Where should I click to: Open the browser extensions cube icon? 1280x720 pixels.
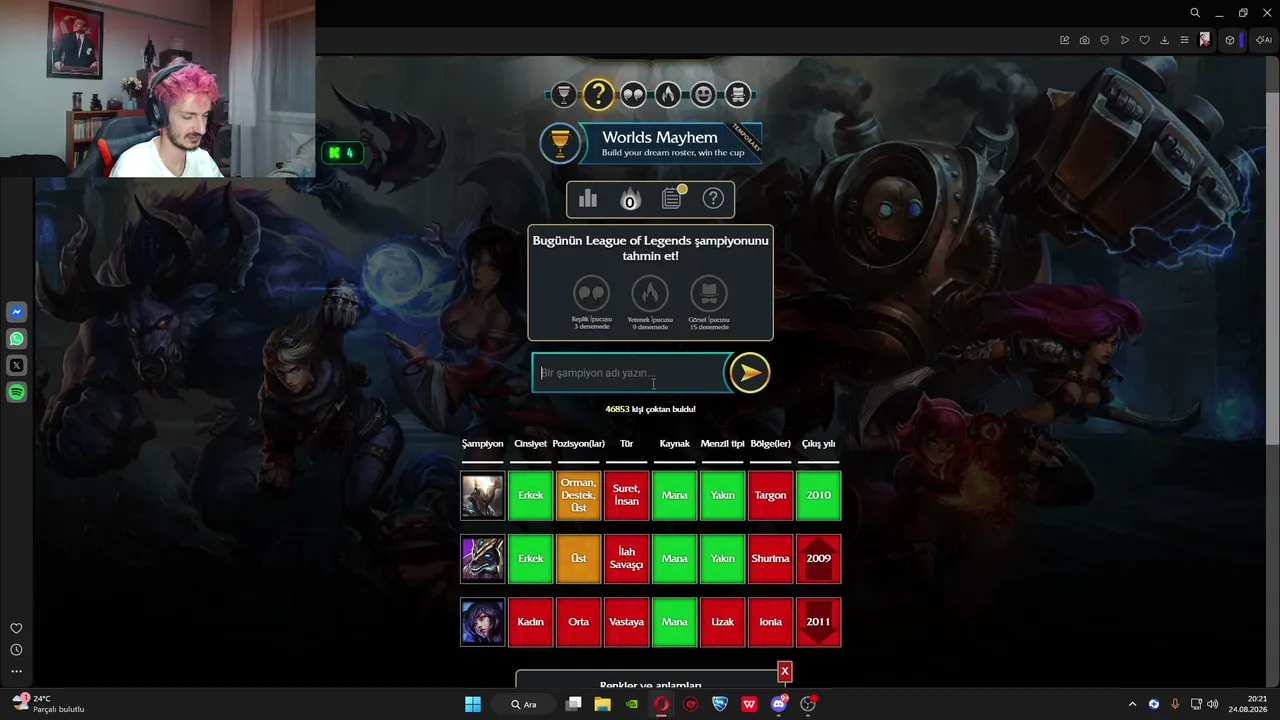click(x=1230, y=40)
